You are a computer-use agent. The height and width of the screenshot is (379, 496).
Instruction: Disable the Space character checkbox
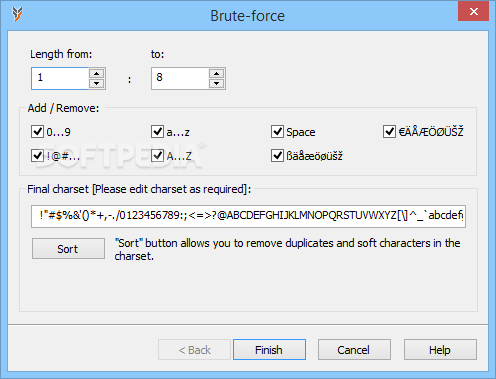point(277,132)
